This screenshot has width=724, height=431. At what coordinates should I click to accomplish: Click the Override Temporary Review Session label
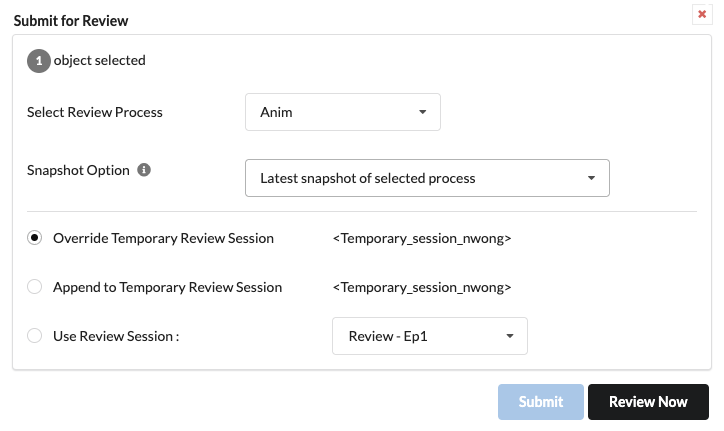163,238
